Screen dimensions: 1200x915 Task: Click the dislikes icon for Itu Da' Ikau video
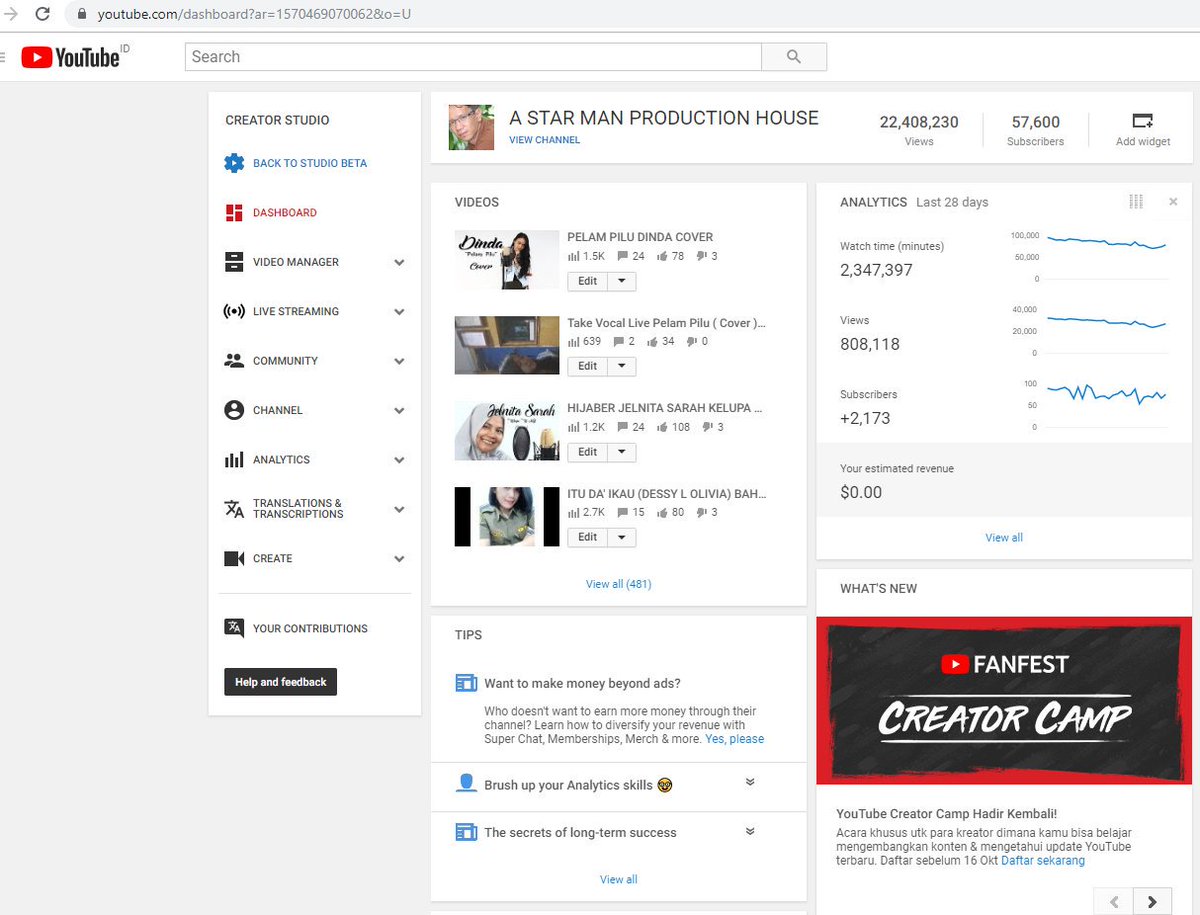(x=701, y=512)
